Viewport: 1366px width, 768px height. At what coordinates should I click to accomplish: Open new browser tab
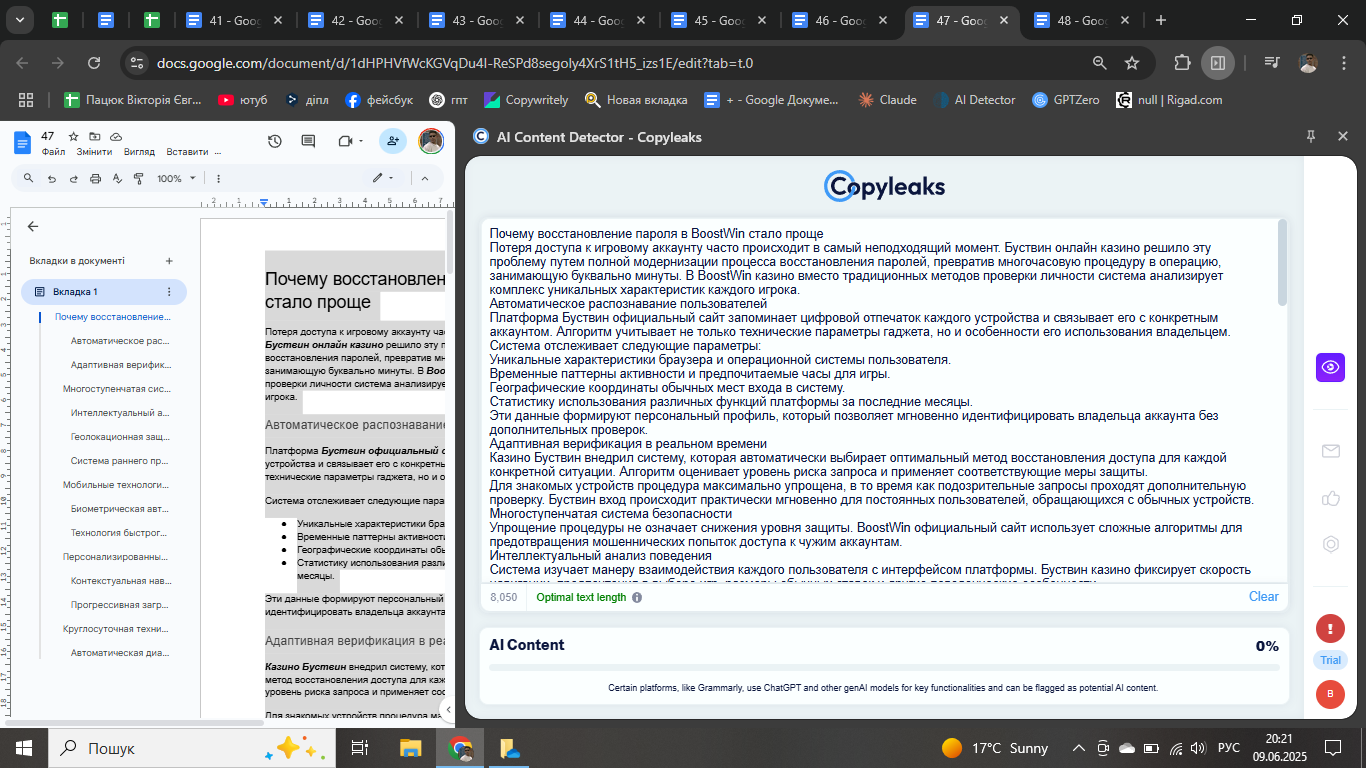pos(1161,20)
